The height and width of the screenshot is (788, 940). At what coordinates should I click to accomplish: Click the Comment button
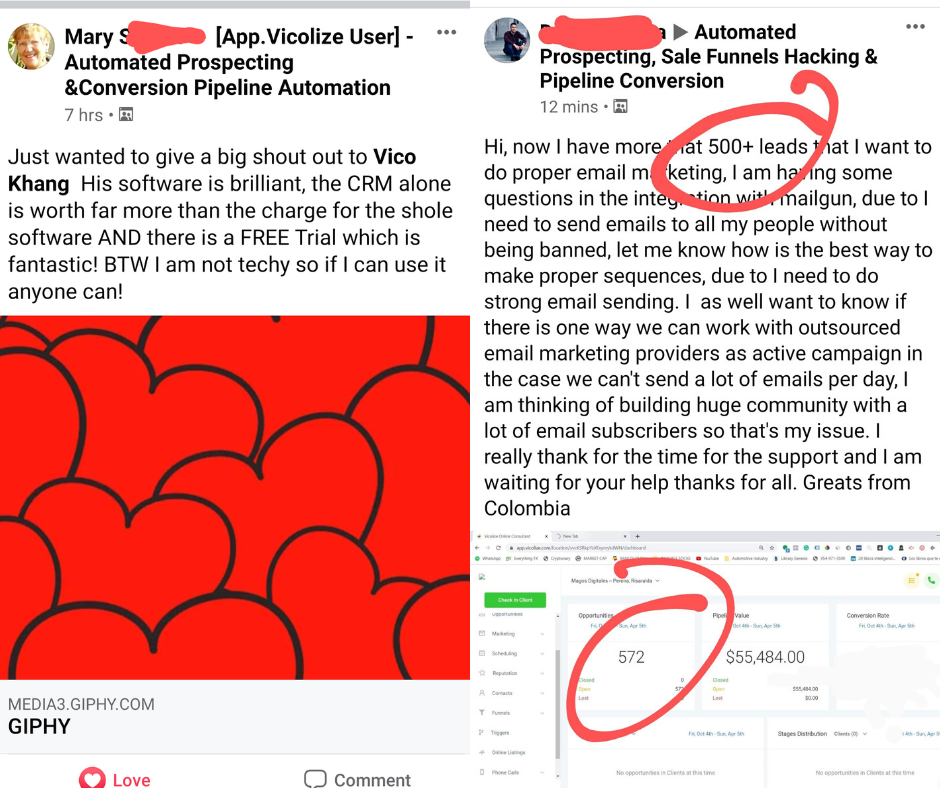click(358, 778)
